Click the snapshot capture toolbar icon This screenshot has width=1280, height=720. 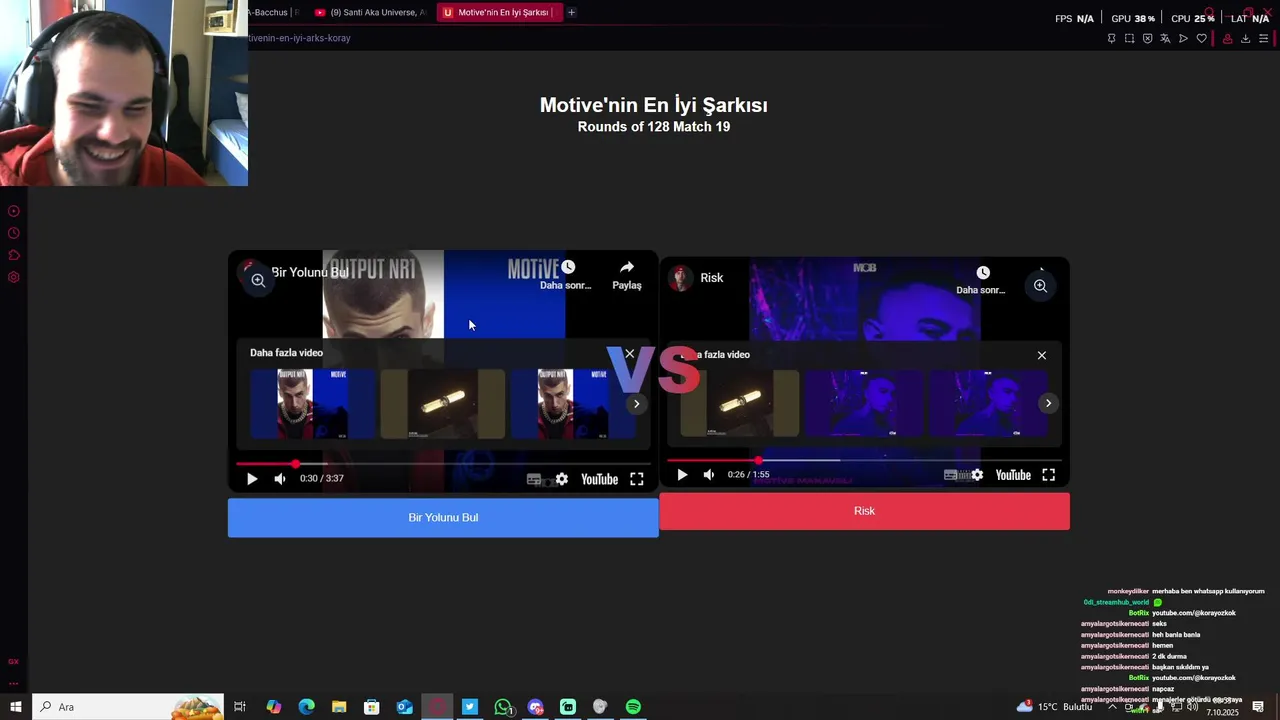1129,38
